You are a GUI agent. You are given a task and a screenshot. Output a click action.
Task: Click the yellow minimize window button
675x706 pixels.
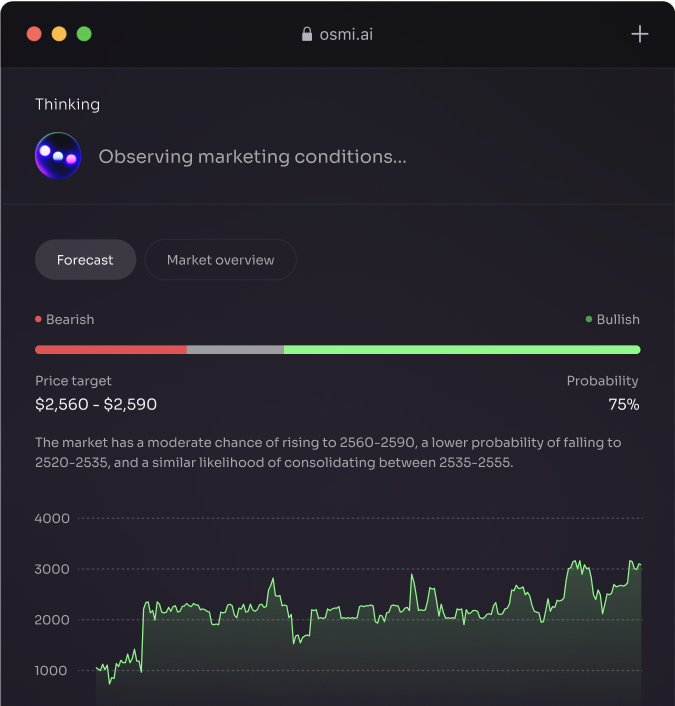tap(59, 34)
